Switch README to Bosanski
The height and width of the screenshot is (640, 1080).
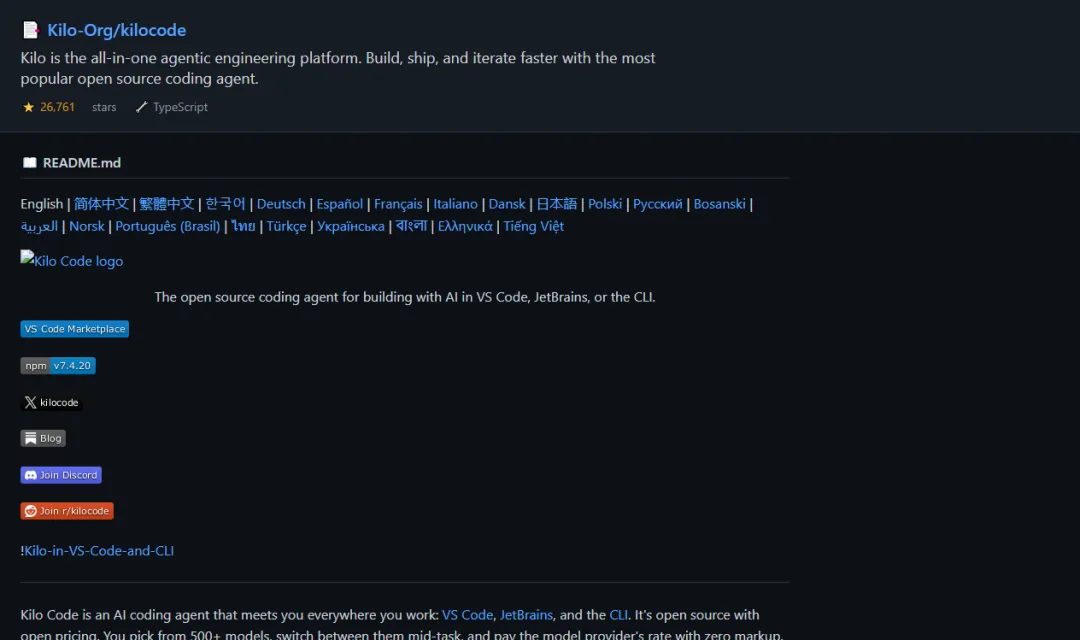pos(719,204)
